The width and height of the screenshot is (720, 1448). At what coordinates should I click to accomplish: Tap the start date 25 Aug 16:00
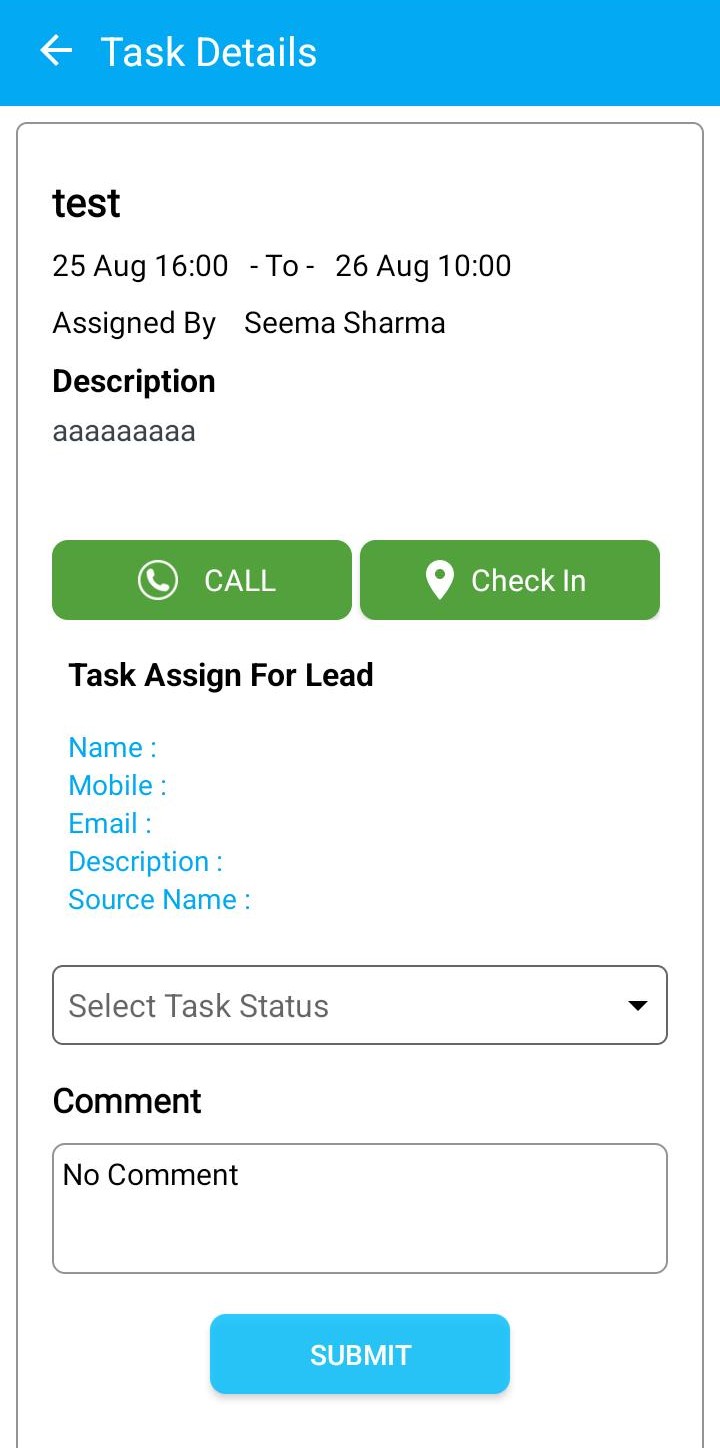pyautogui.click(x=140, y=266)
